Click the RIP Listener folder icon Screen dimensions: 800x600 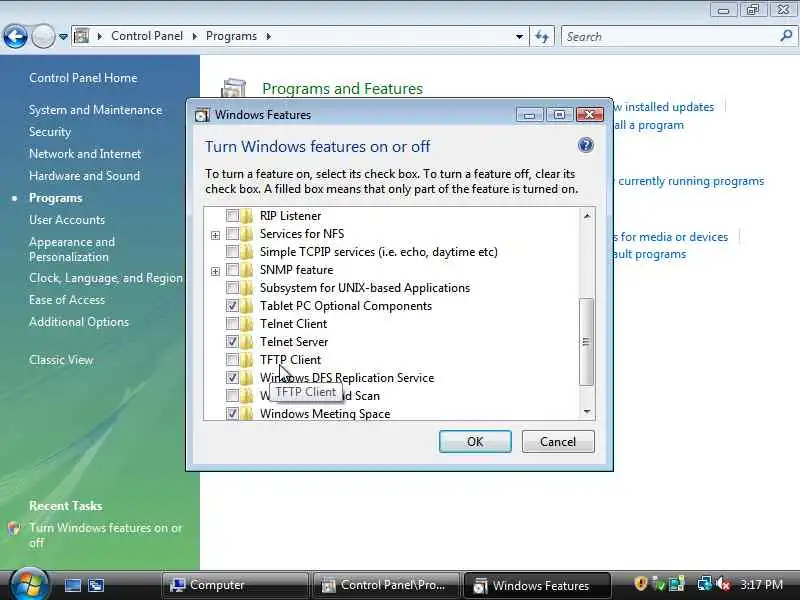[x=246, y=216]
